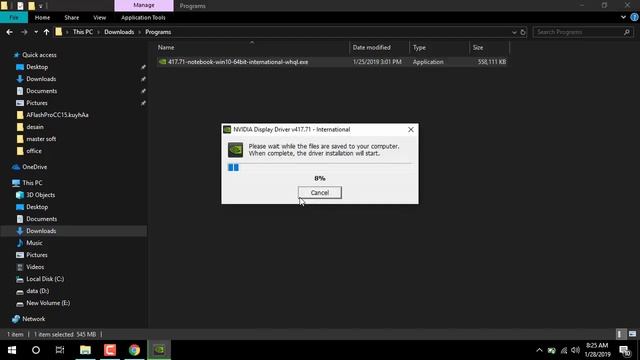Open Documents under This PC
Screen dimensions: 640x360
tap(41, 219)
